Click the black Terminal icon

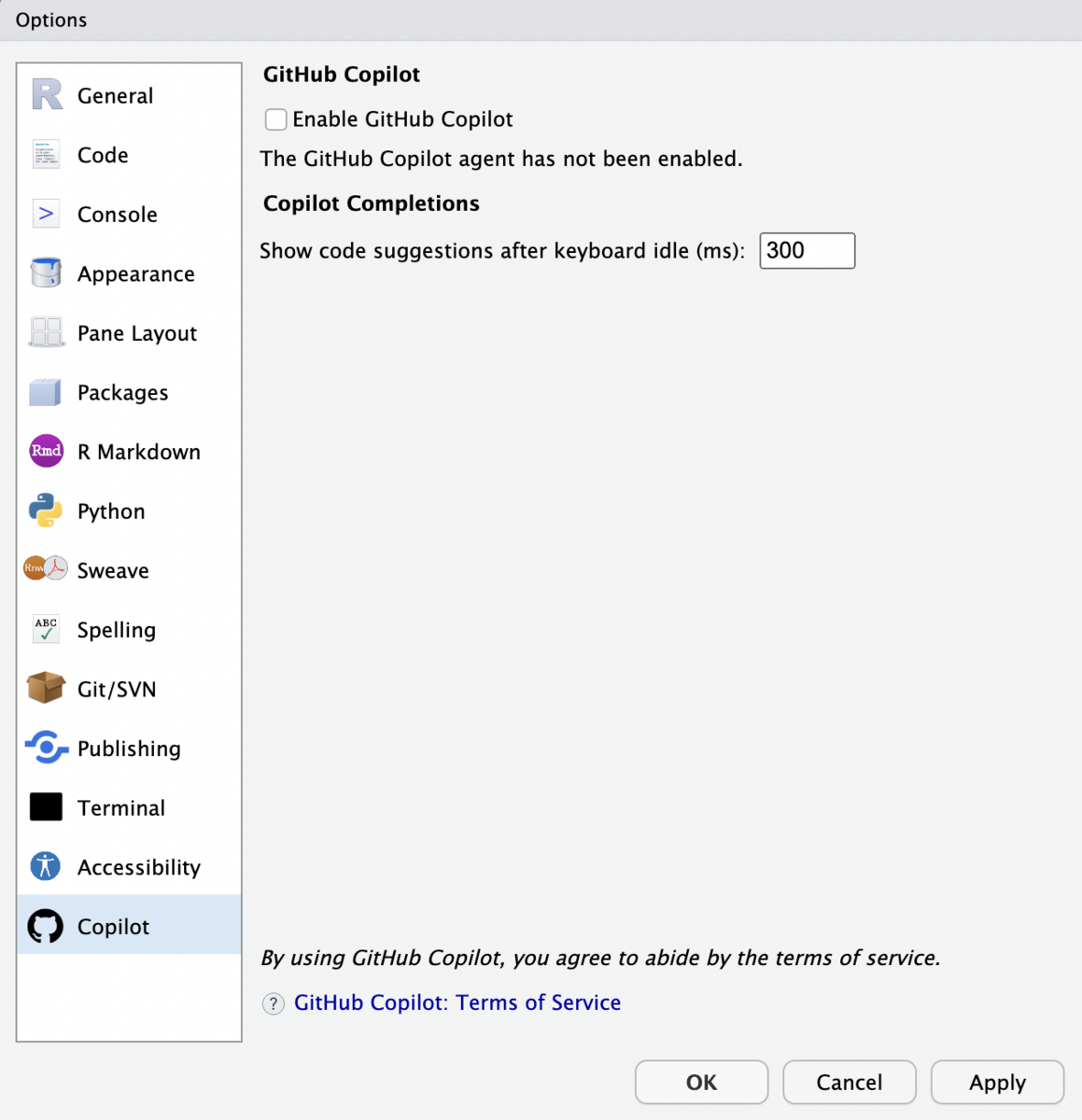coord(46,807)
